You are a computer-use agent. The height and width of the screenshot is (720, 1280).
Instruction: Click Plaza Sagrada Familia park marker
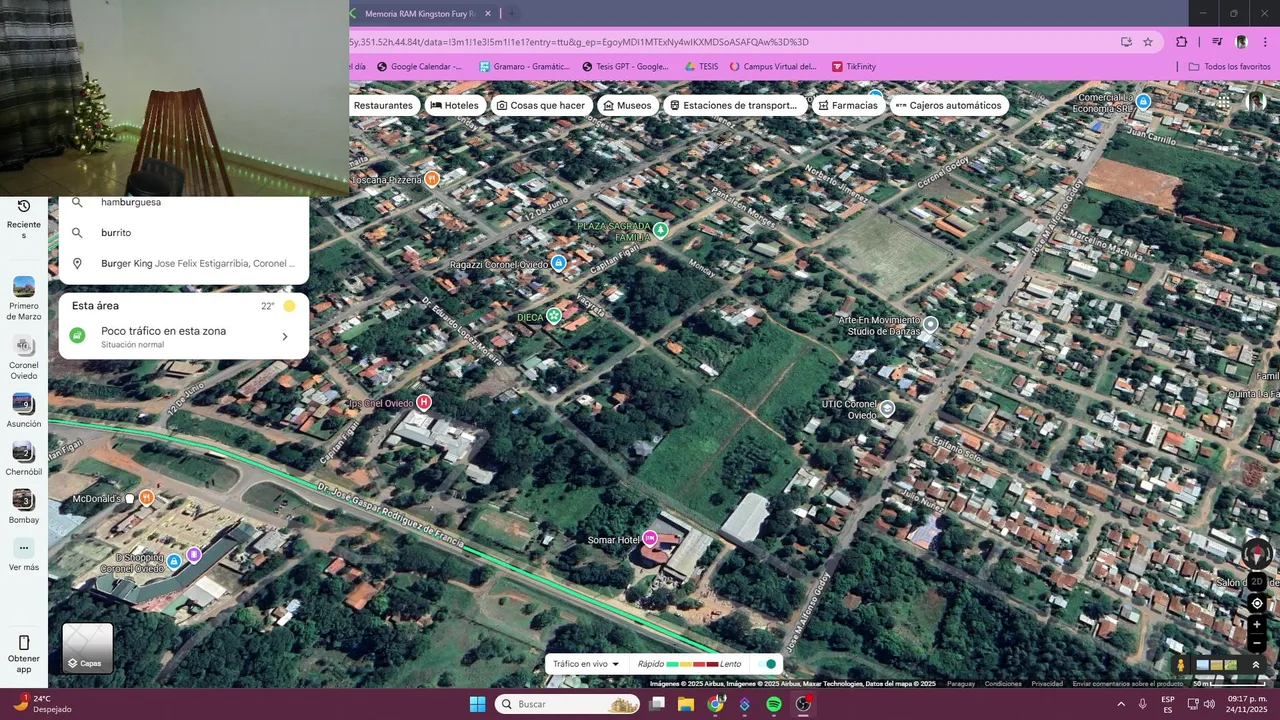(660, 230)
